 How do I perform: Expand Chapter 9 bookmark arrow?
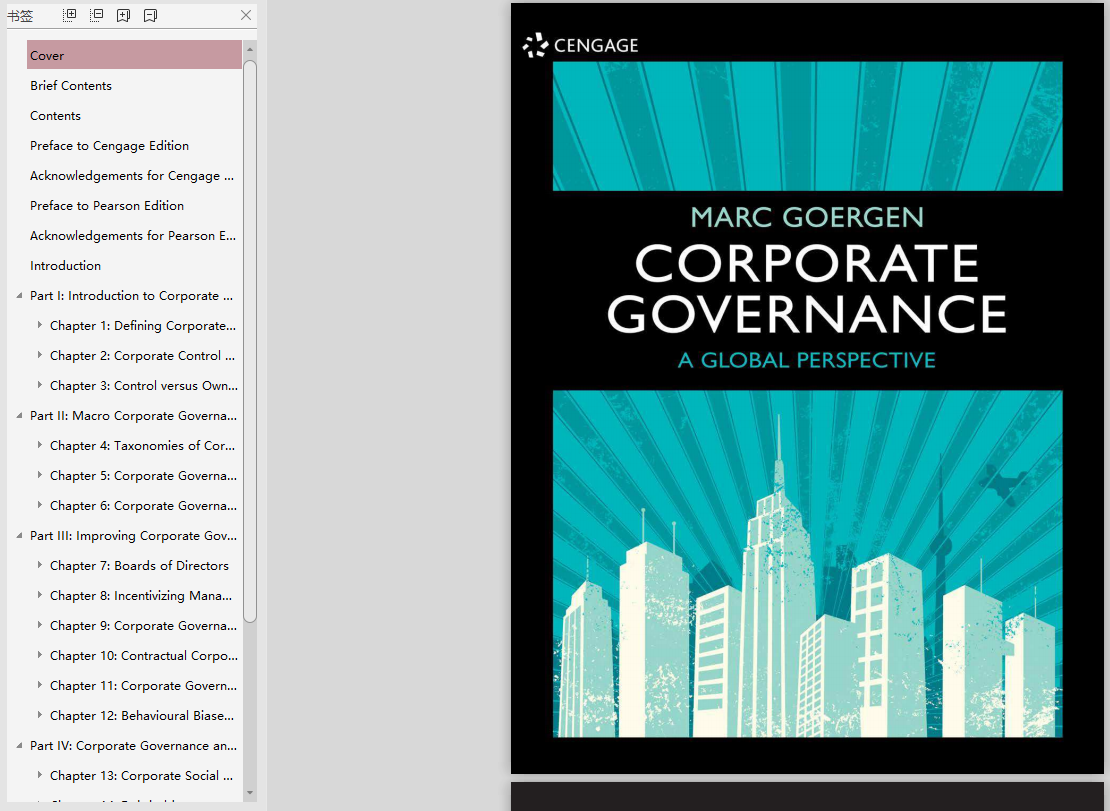click(40, 625)
